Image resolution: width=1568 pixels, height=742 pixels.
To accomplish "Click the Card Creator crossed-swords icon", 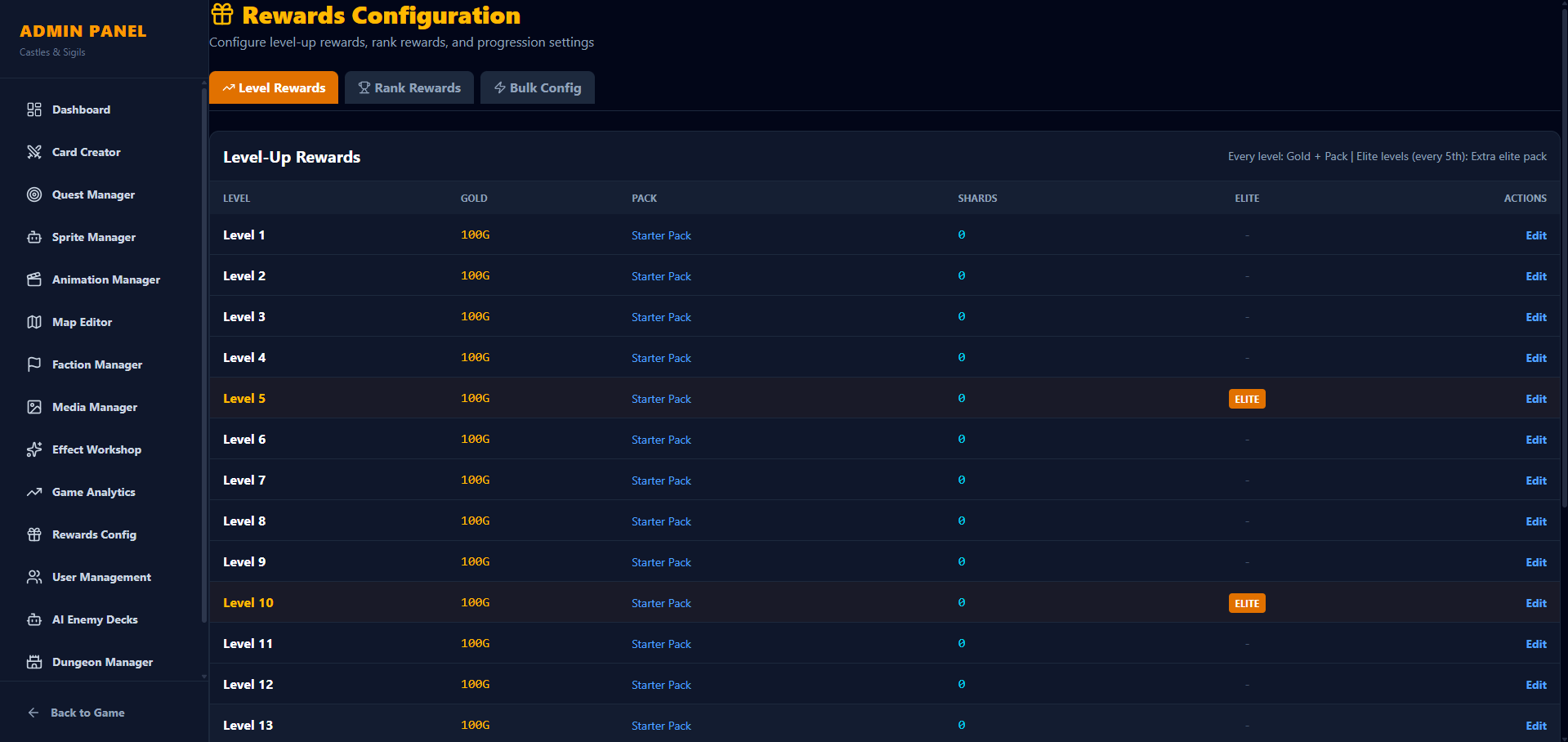I will coord(34,152).
